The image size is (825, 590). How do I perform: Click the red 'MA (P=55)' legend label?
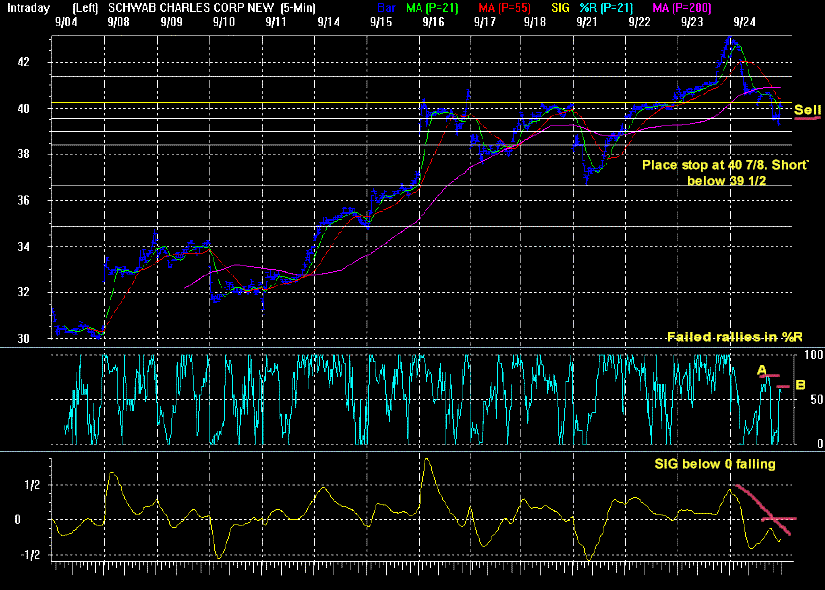[504, 8]
